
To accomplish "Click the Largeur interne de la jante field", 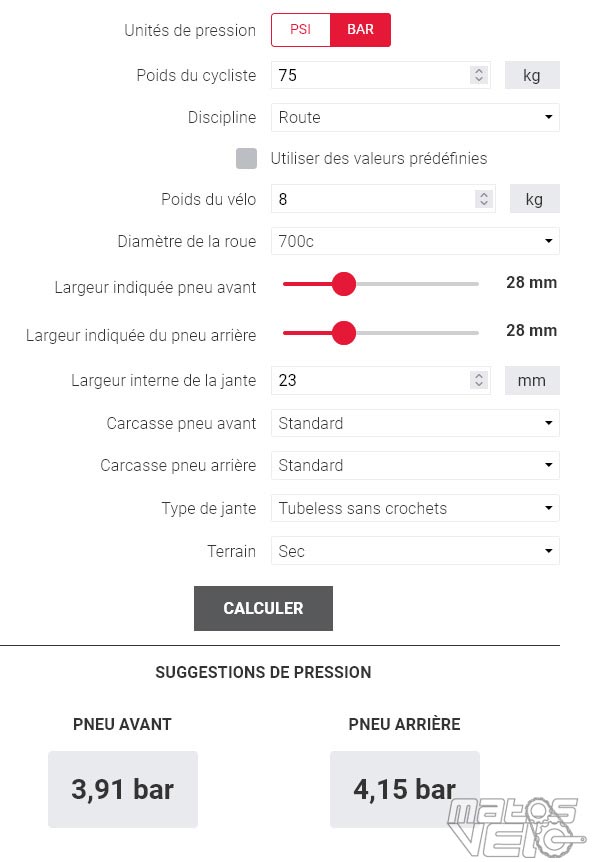I will pyautogui.click(x=381, y=380).
